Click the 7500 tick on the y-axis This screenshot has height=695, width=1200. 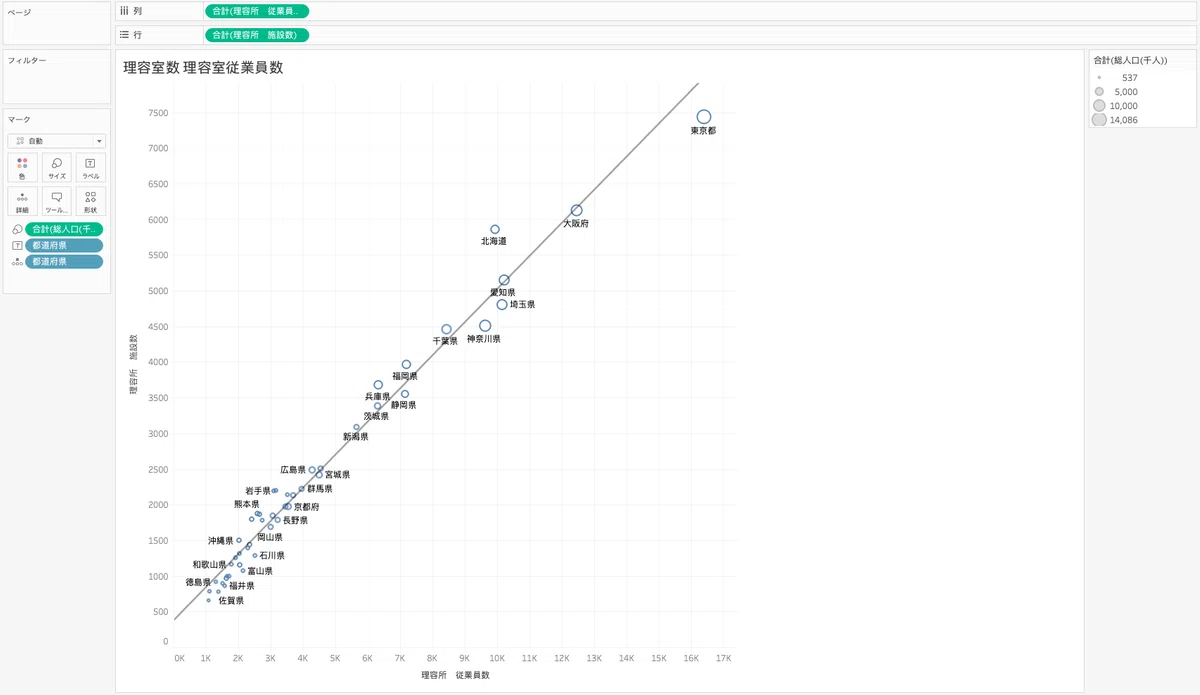[158, 113]
